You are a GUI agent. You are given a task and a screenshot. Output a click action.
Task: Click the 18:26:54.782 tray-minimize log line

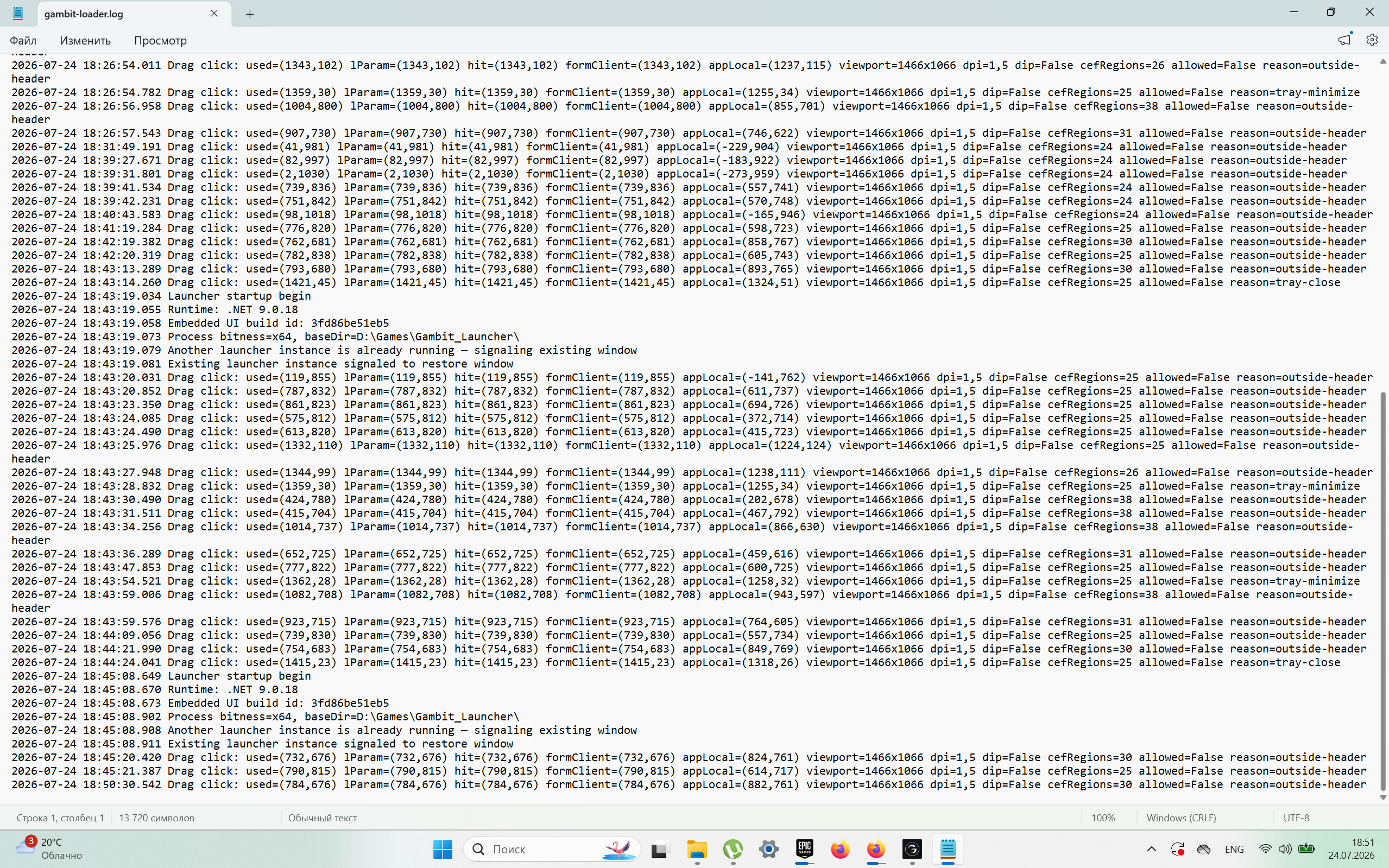pyautogui.click(x=686, y=92)
